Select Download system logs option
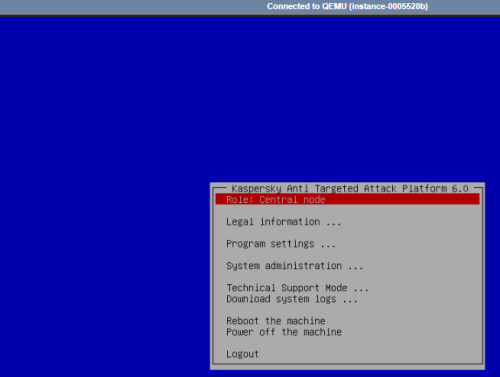 pyautogui.click(x=292, y=299)
